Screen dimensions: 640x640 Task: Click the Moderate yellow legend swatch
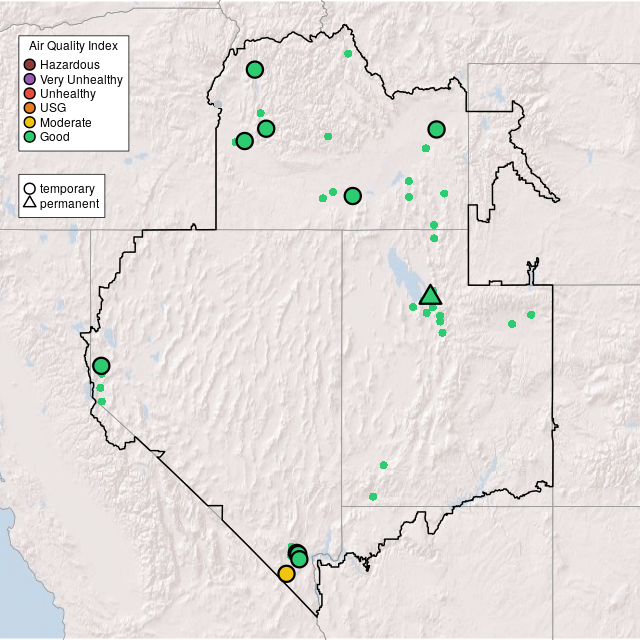(30, 122)
